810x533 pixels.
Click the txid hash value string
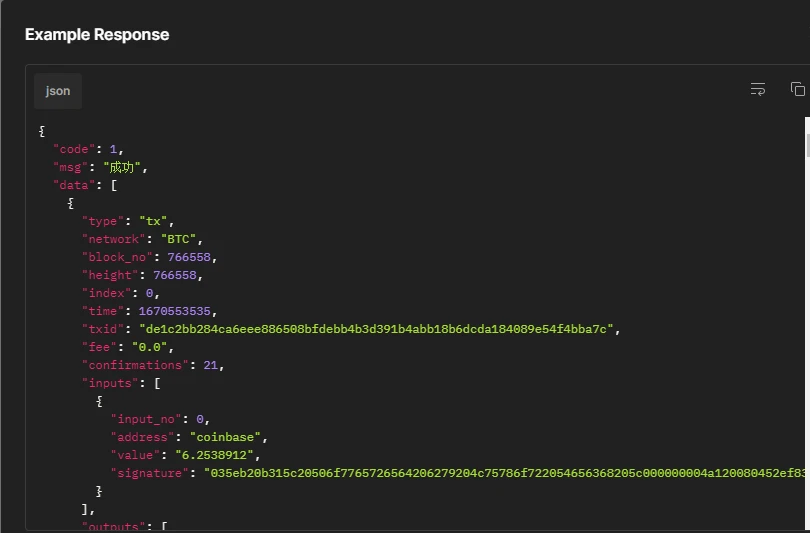click(x=380, y=329)
